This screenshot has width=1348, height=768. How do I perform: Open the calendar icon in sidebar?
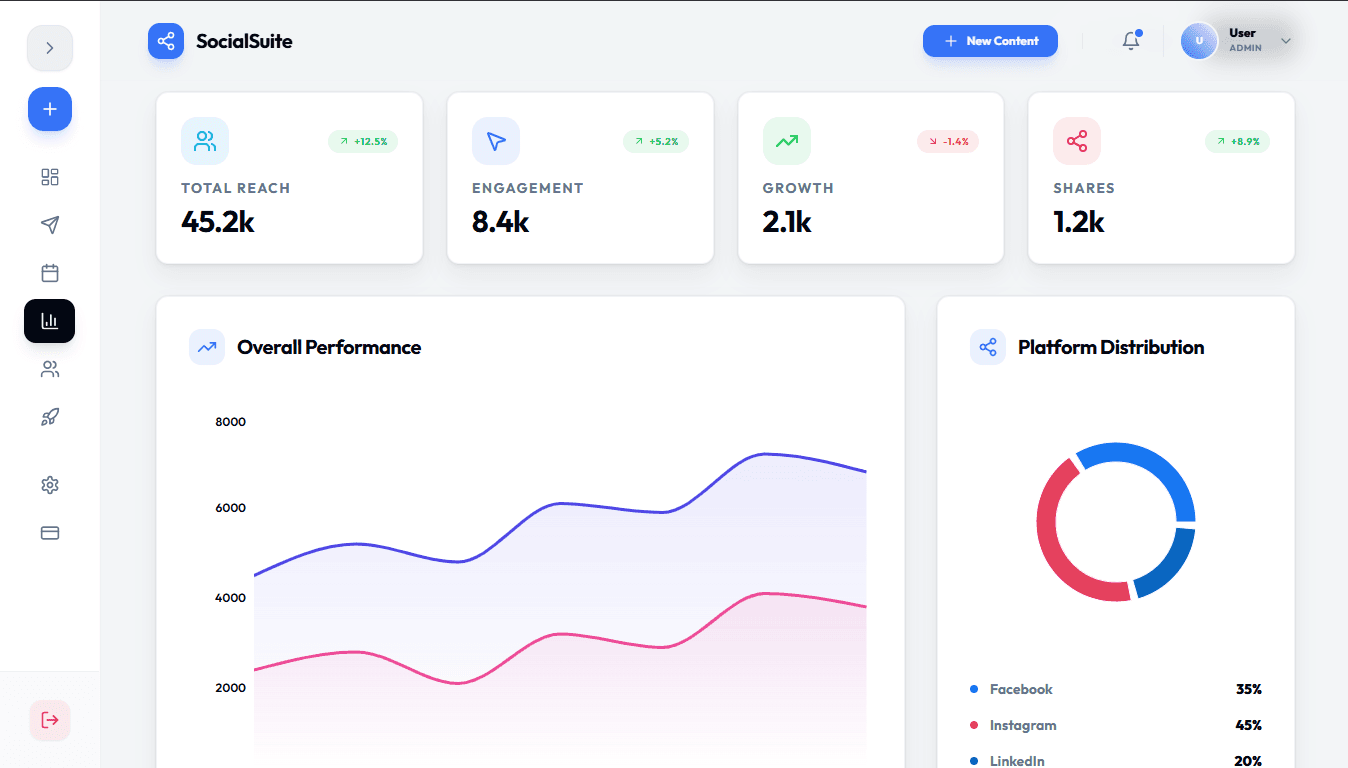(50, 273)
